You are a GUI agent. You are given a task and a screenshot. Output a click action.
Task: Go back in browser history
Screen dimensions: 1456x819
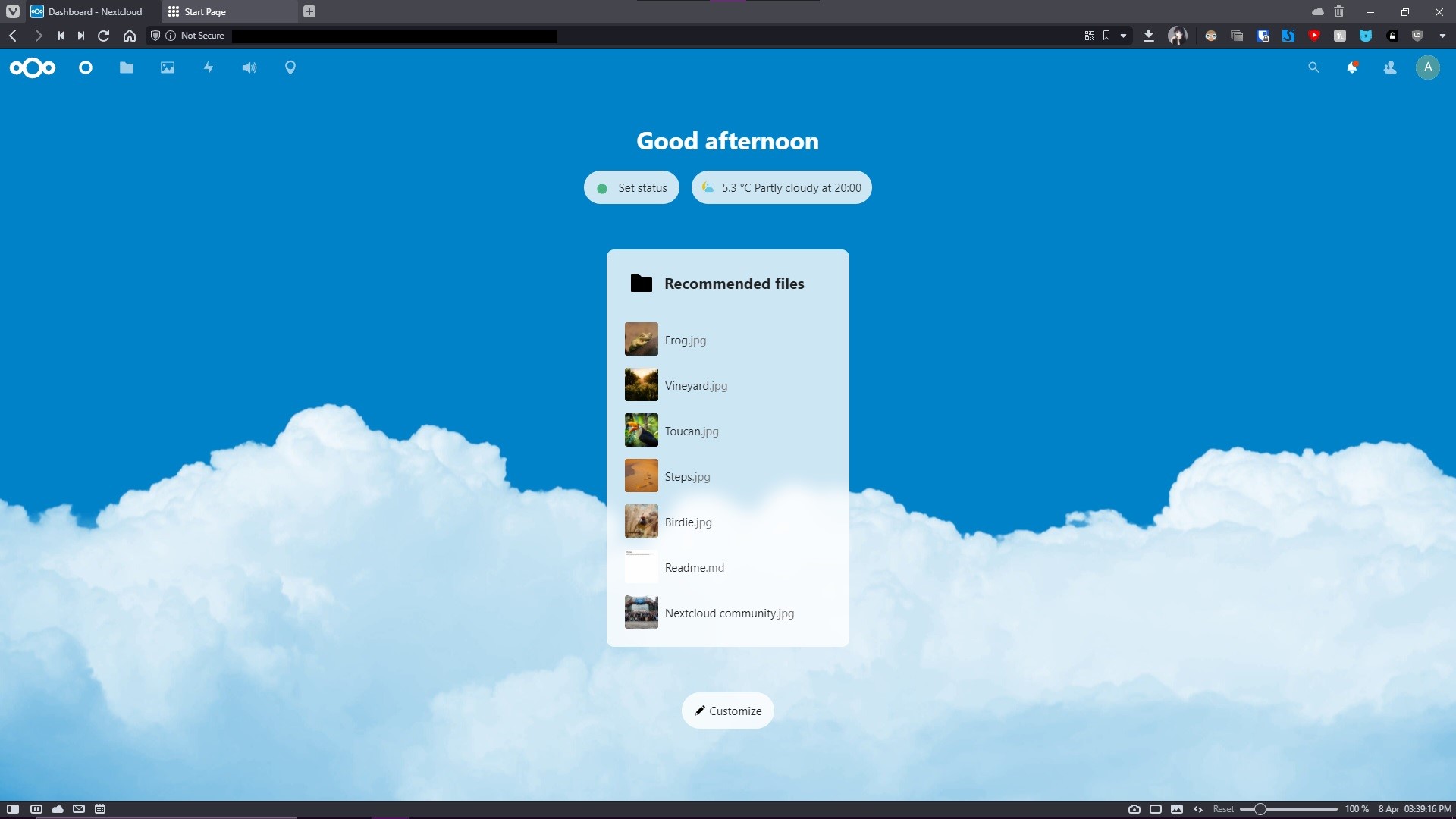13,36
